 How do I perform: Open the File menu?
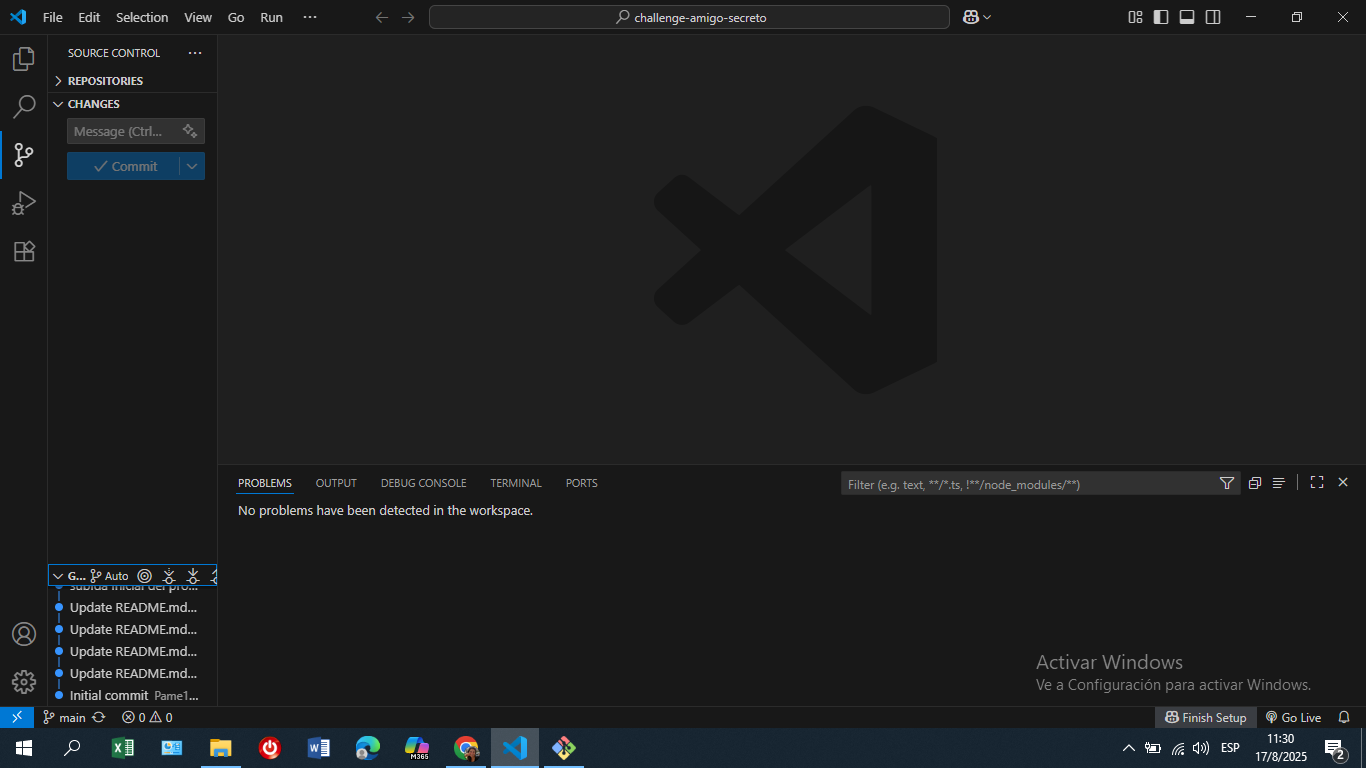click(52, 17)
